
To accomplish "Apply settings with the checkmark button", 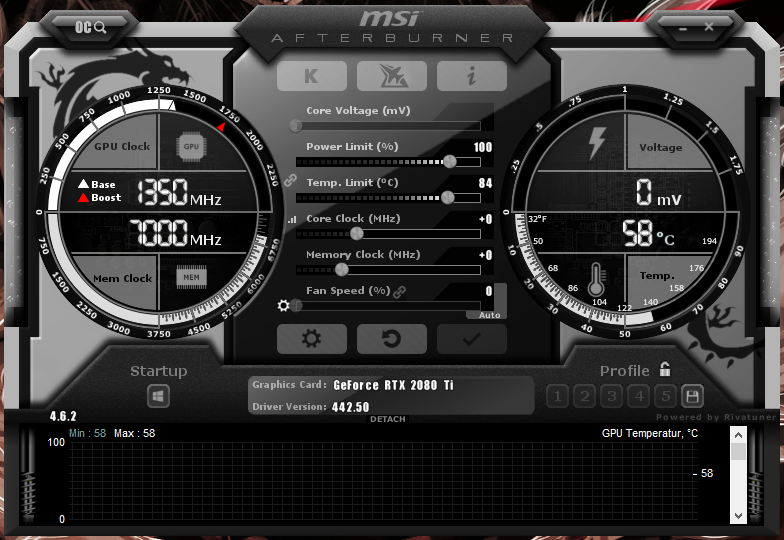I will point(472,338).
